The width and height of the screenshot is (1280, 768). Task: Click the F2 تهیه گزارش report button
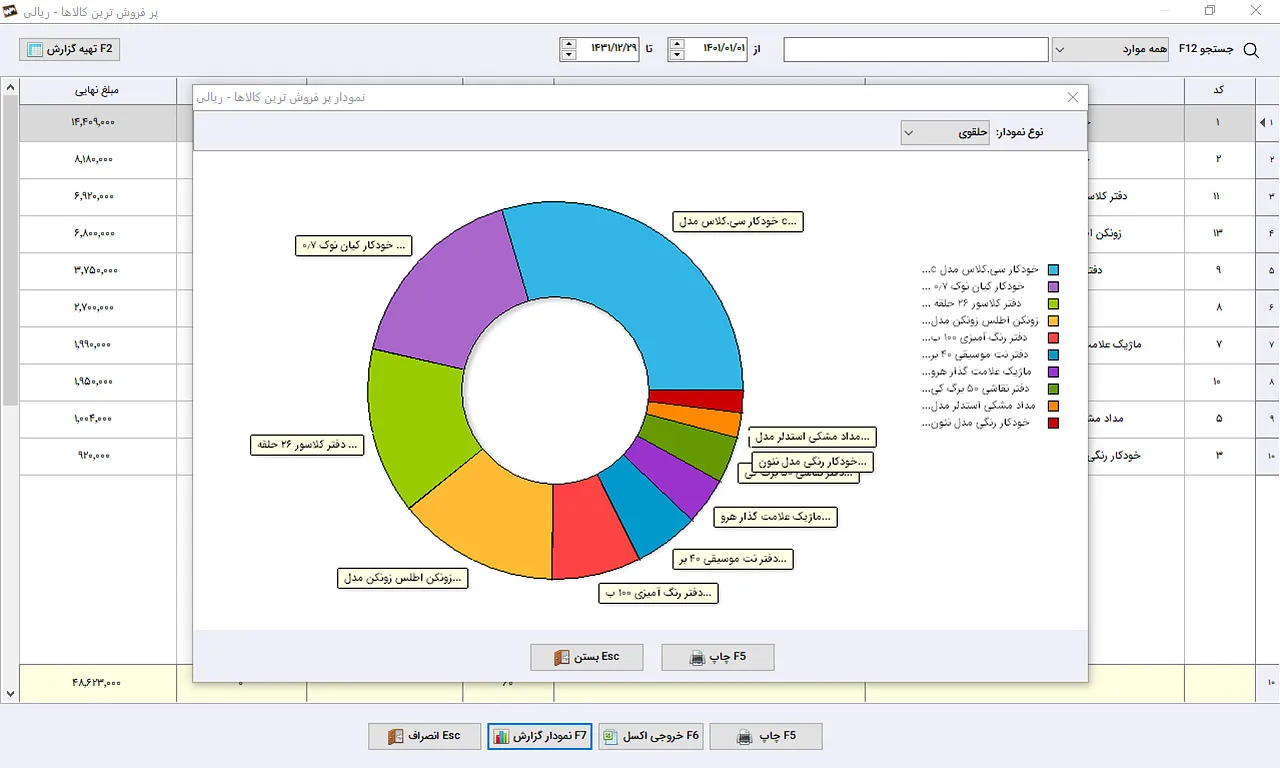[x=70, y=49]
